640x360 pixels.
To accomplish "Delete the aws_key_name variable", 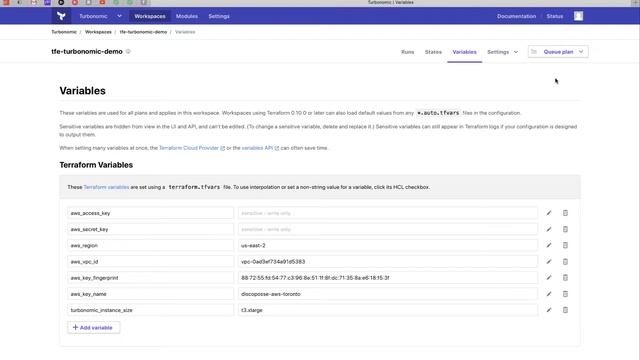I will point(565,294).
